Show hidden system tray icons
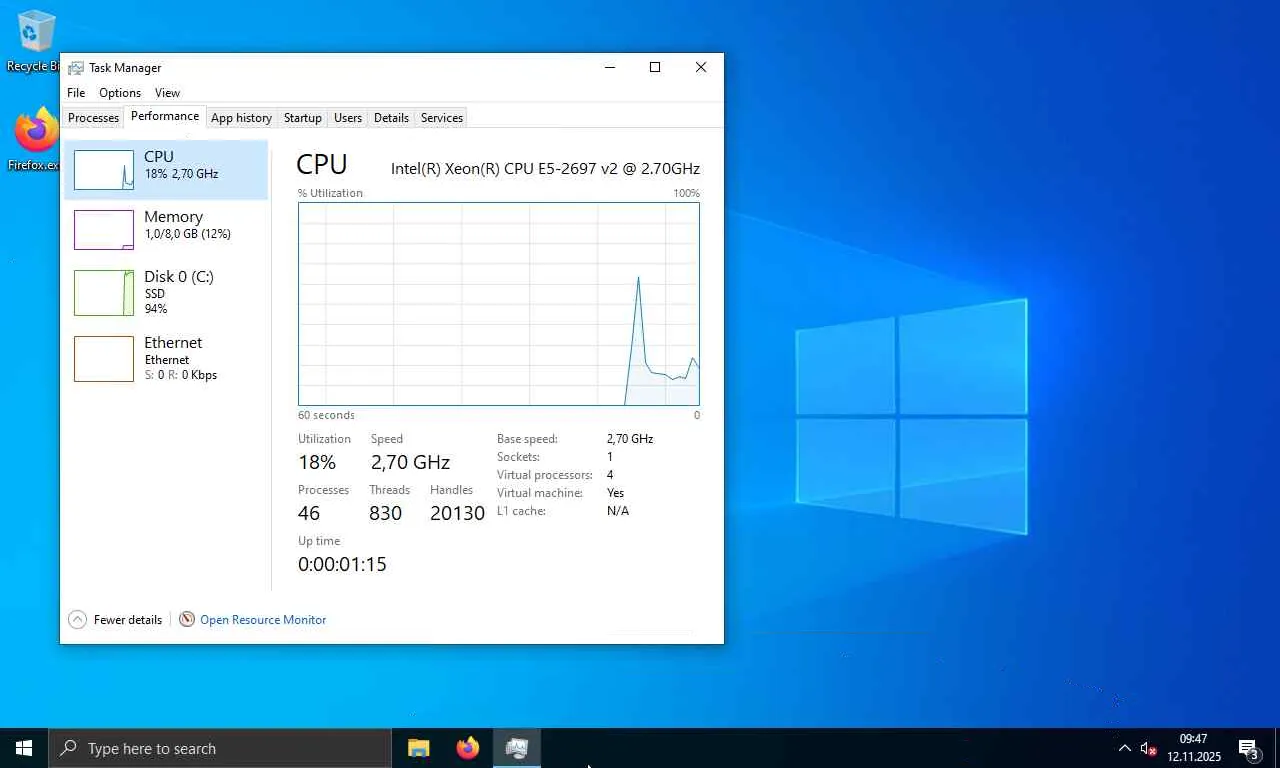1280x768 pixels. click(x=1124, y=748)
